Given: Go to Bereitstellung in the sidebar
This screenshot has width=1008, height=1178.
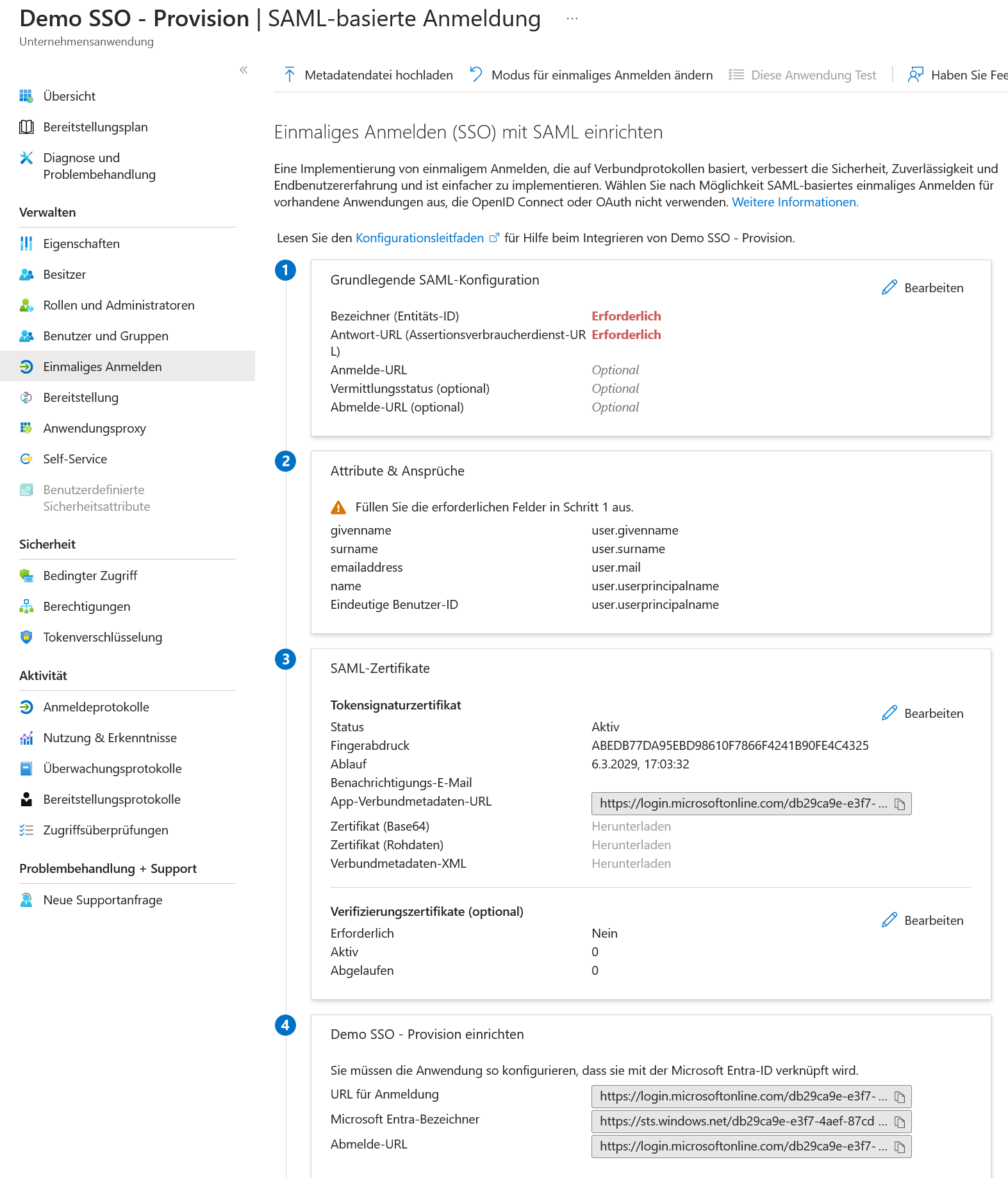Looking at the screenshot, I should point(128,397).
